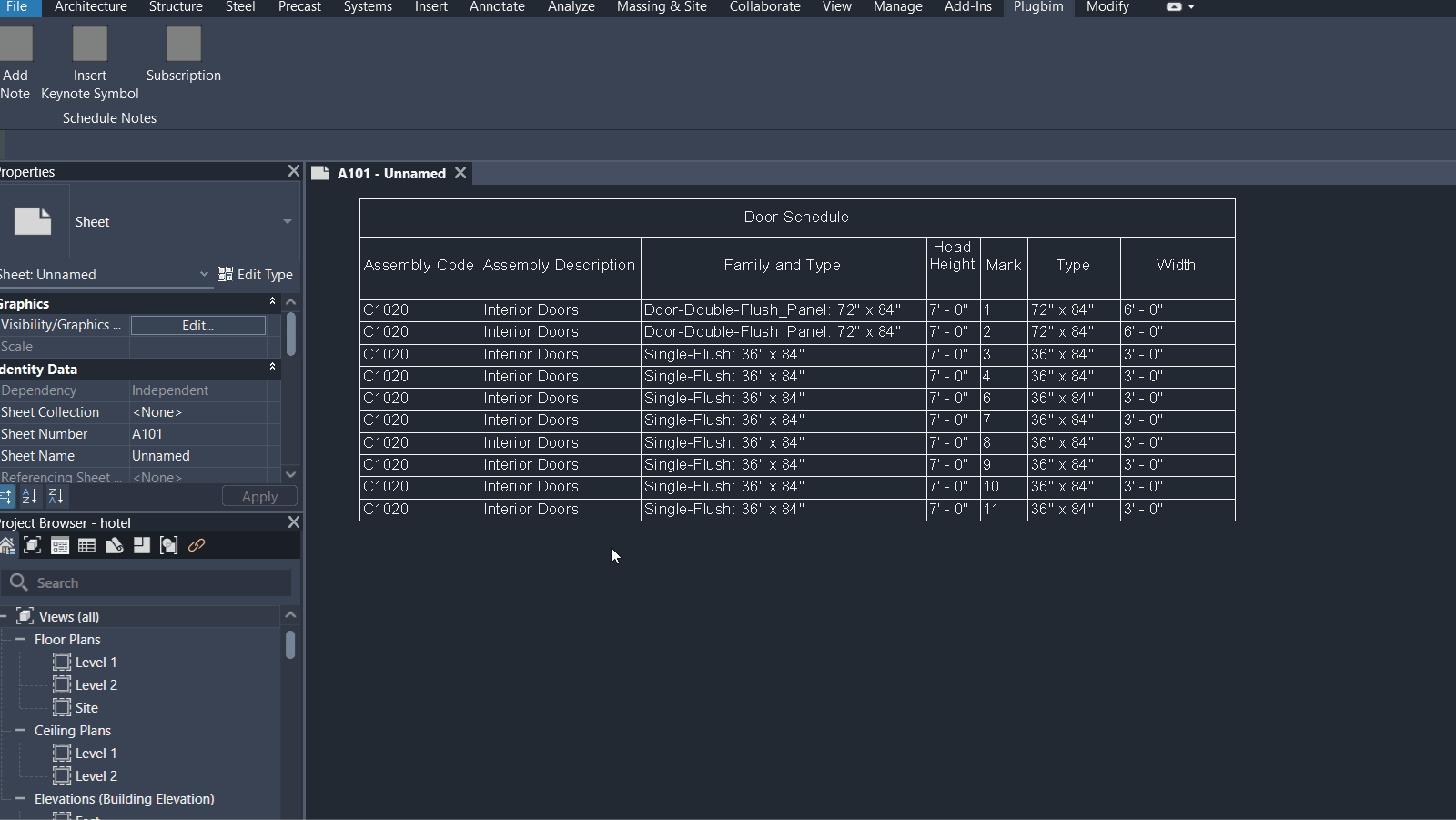Close the Project Browser panel
The image size is (1456, 820).
293,522
